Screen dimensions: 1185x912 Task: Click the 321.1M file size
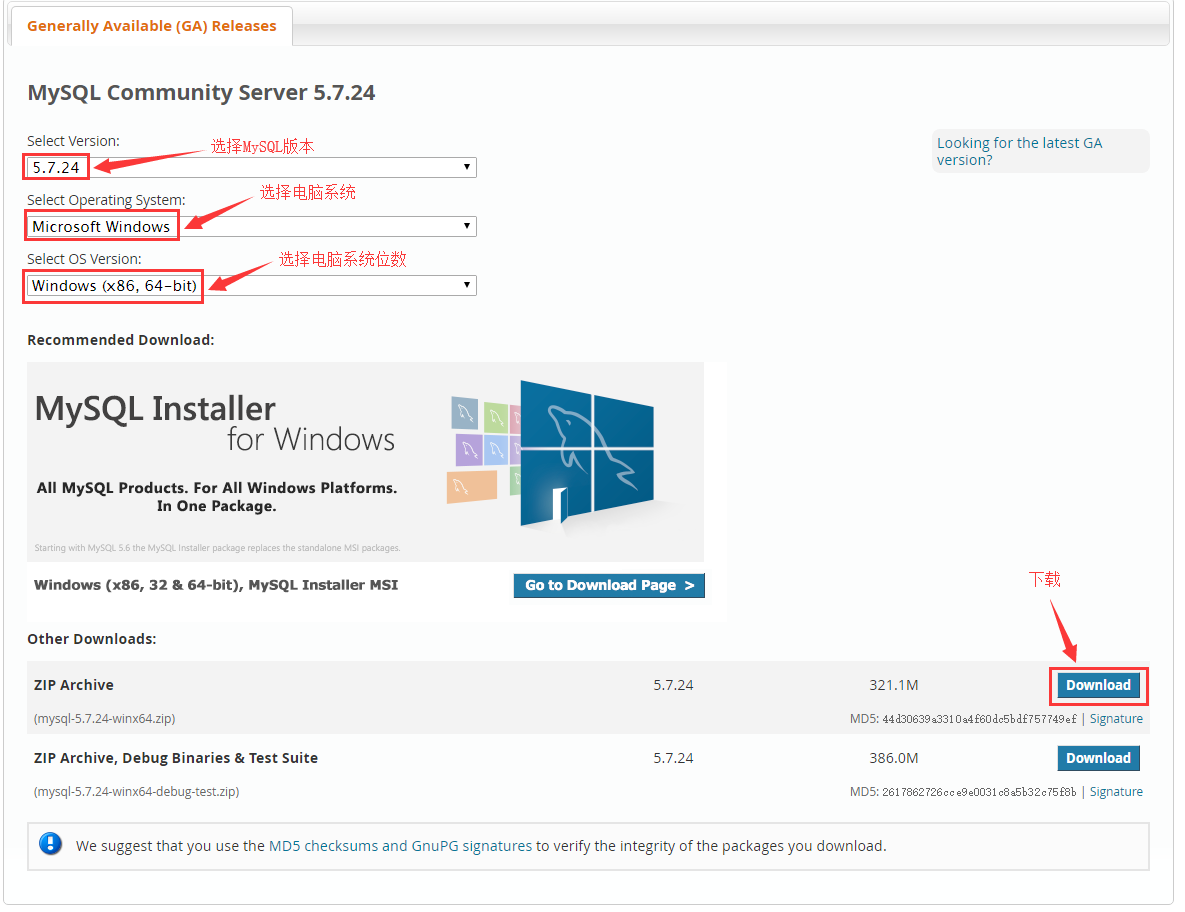(x=893, y=685)
